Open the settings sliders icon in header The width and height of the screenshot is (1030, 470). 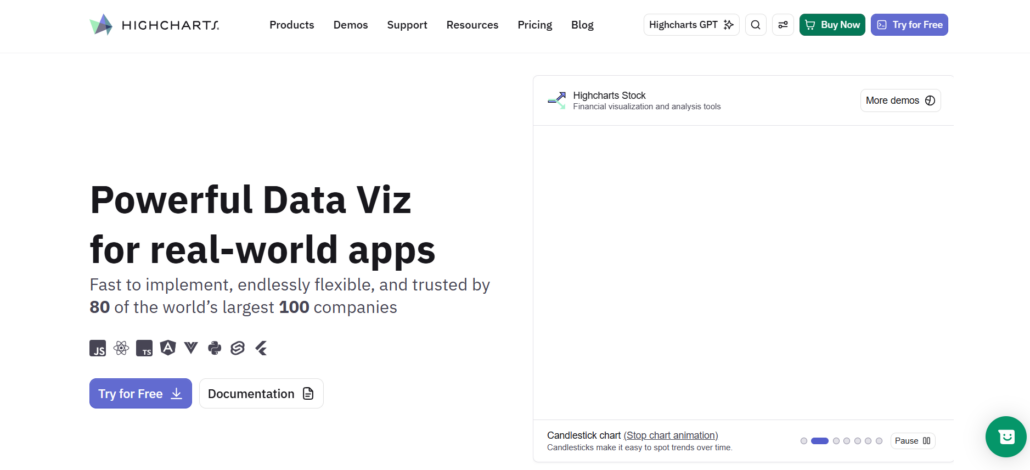(783, 25)
